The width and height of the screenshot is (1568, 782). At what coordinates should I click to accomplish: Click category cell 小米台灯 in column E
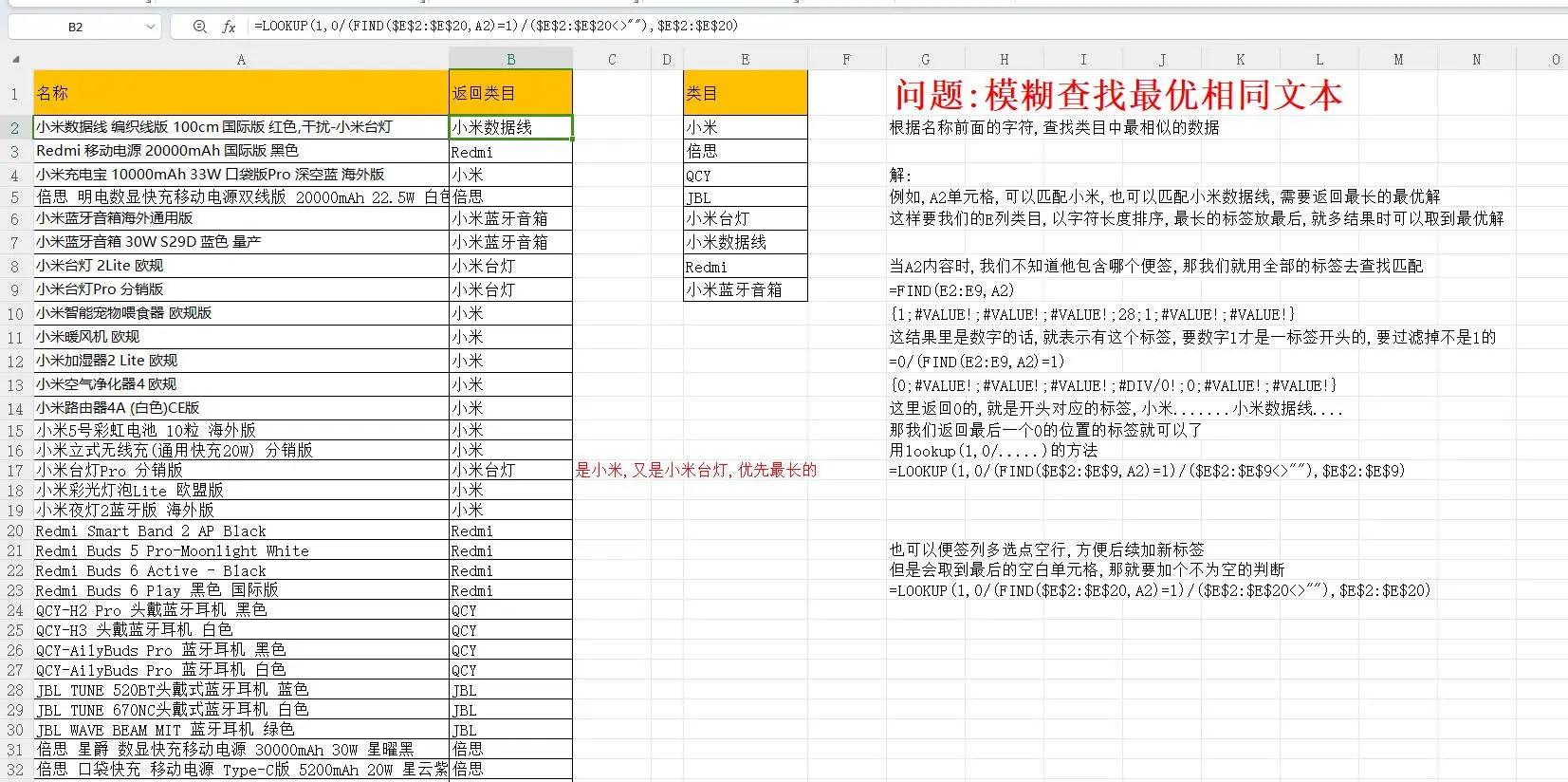[745, 218]
